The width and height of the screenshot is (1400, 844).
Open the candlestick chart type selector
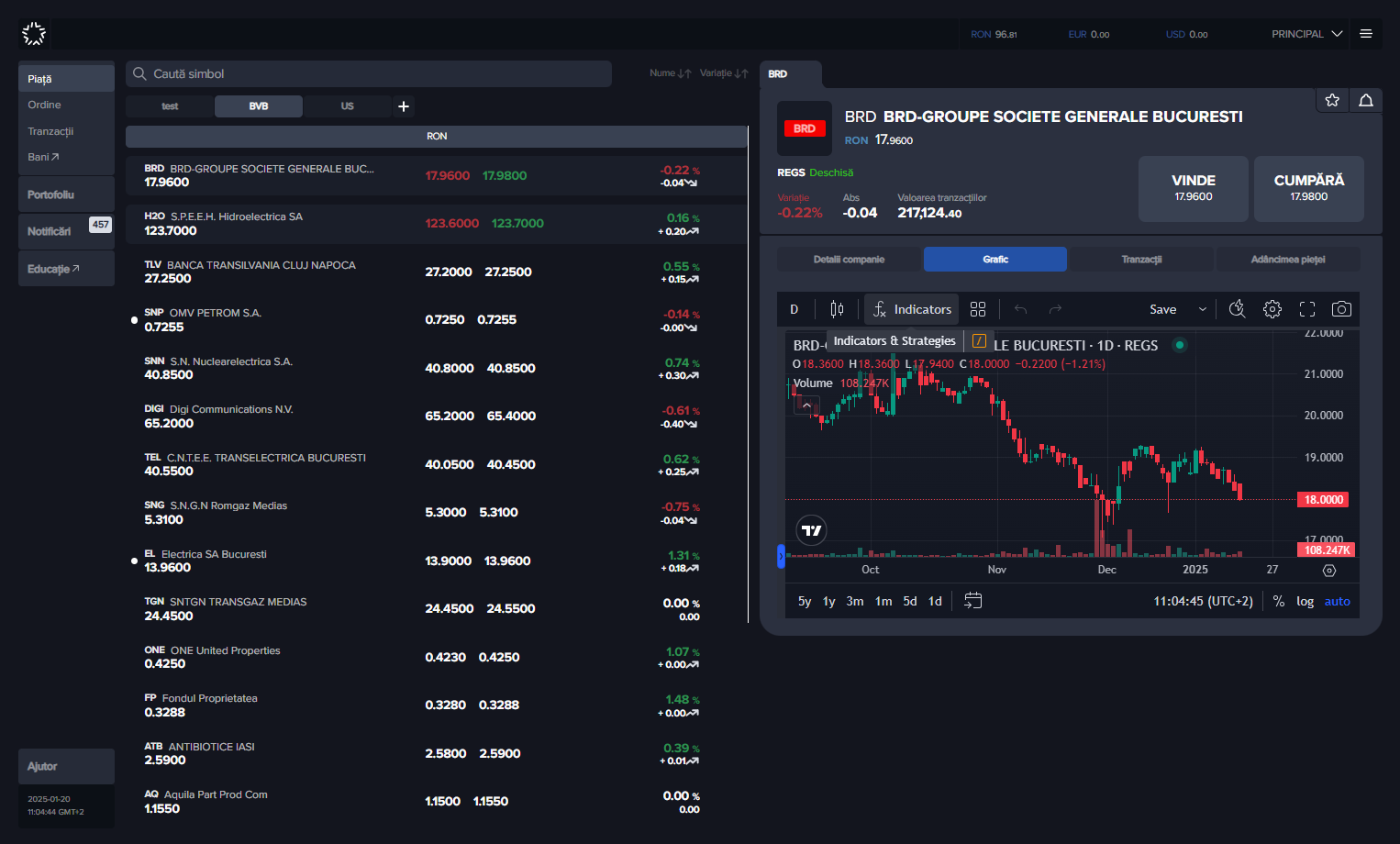837,309
